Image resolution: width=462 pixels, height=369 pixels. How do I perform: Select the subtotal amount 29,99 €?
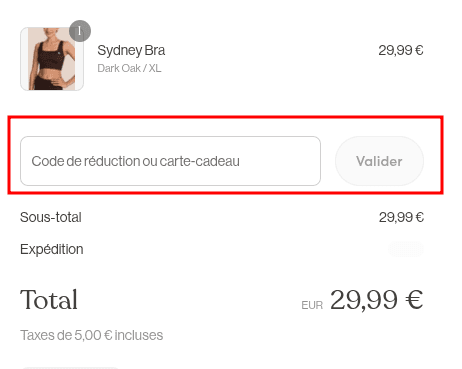pos(401,217)
